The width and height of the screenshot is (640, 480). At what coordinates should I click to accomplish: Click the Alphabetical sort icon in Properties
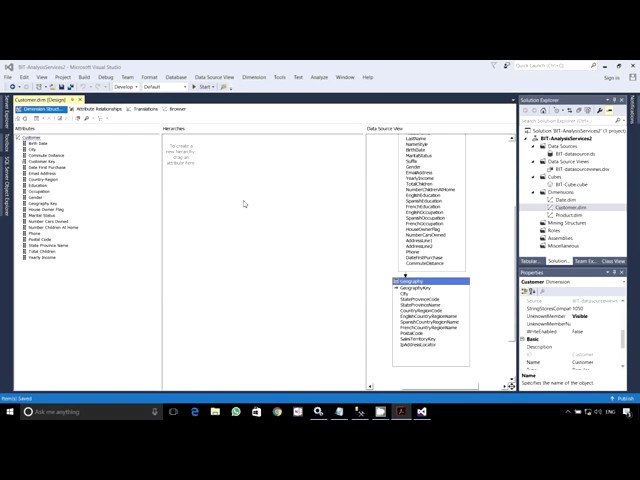point(532,291)
